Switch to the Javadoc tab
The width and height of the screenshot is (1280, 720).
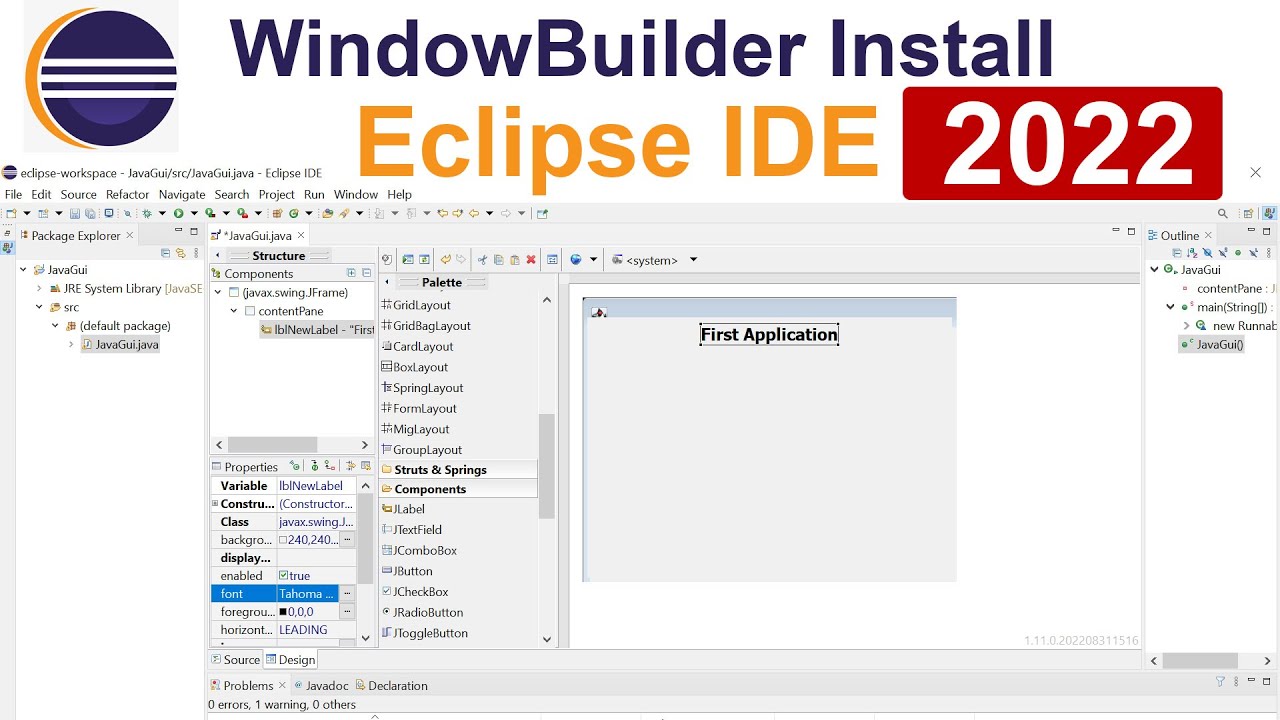pyautogui.click(x=320, y=686)
